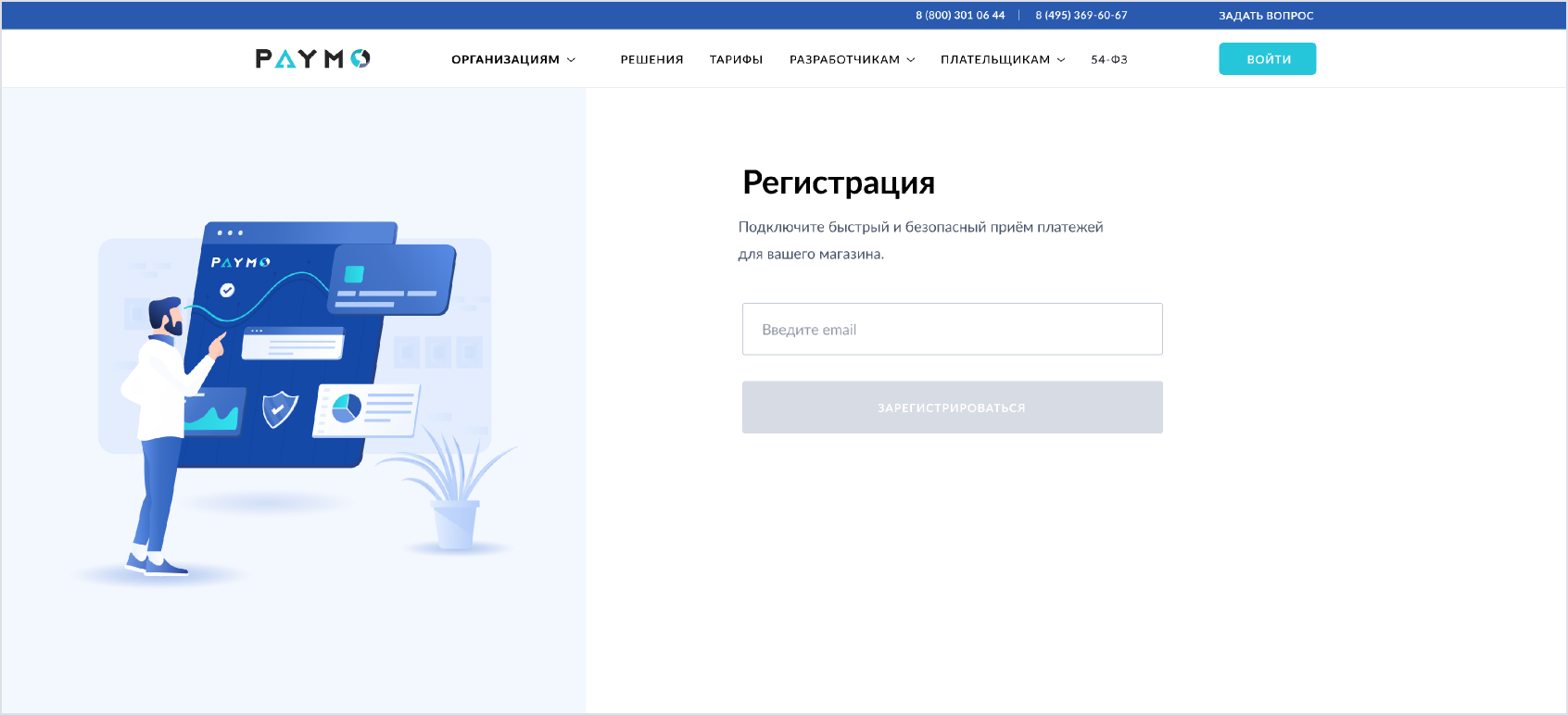Click the PAYMO logo in the header

click(312, 59)
